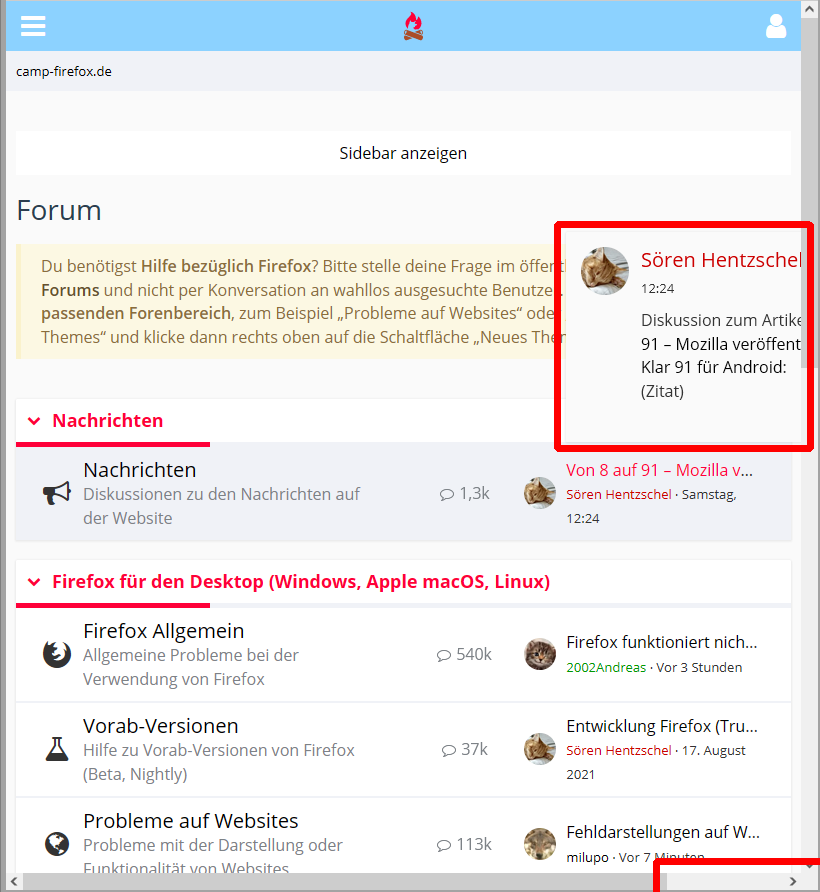Viewport: 820px width, 892px height.
Task: Open Sören Hentzschel profile in Vorab-Versionen row
Action: [619, 750]
